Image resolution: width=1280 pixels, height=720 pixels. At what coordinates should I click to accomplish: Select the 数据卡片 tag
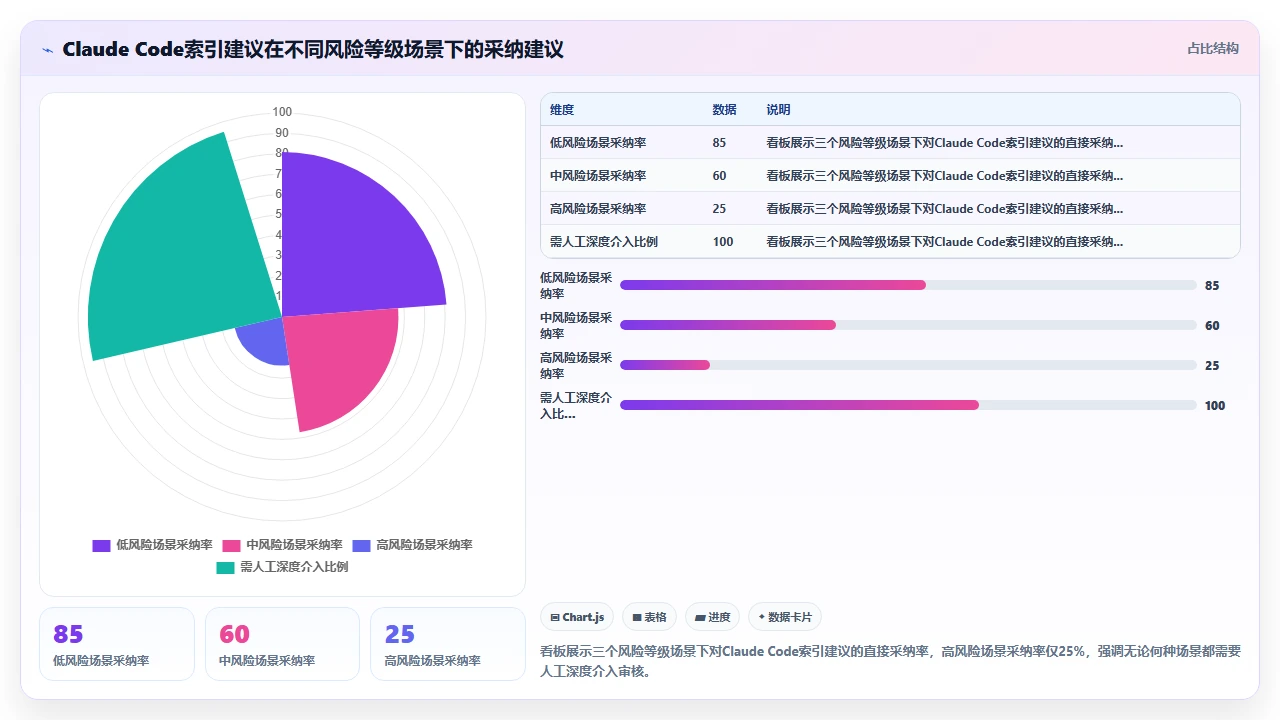785,617
